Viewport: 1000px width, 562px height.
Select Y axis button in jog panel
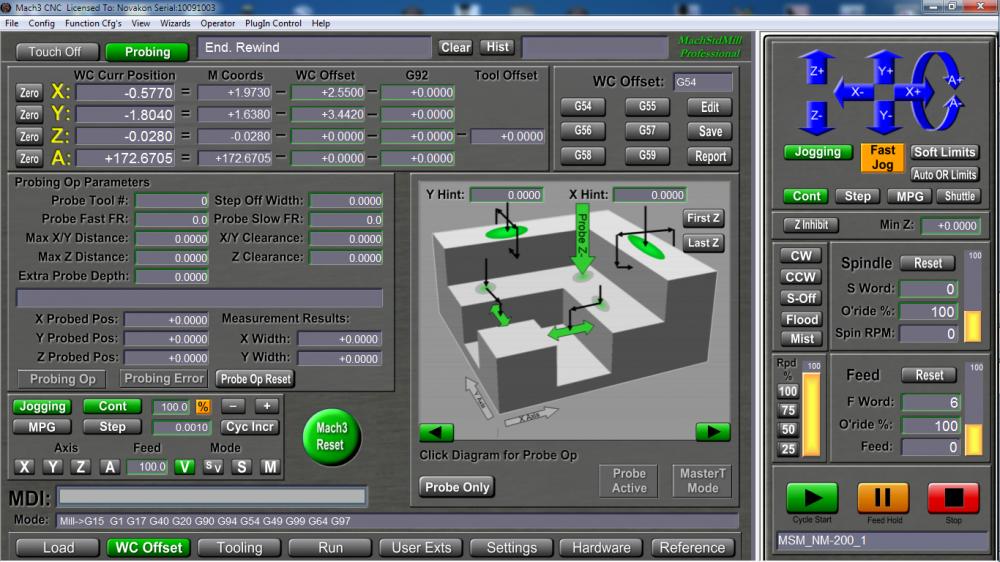tap(52, 467)
